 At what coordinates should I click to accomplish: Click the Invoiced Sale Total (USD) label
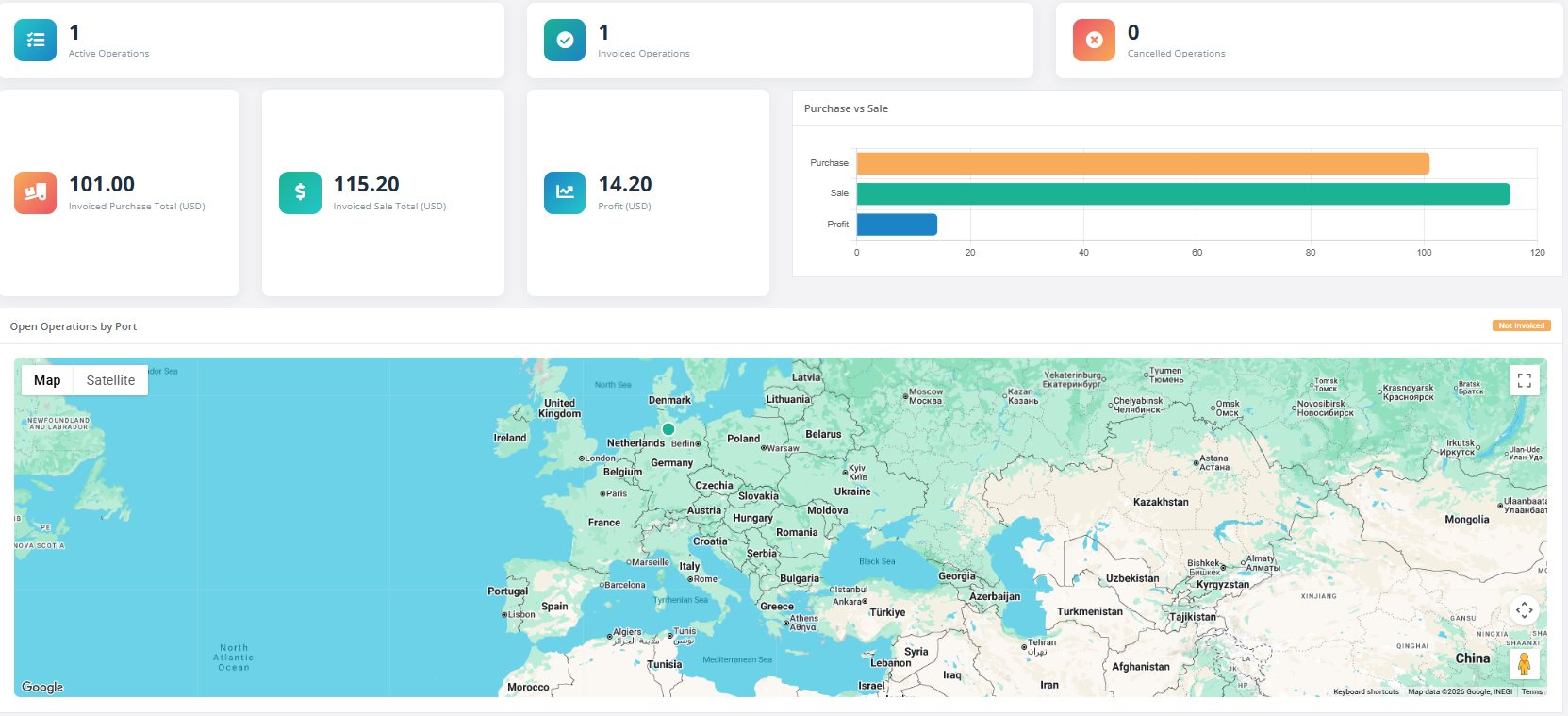click(389, 207)
